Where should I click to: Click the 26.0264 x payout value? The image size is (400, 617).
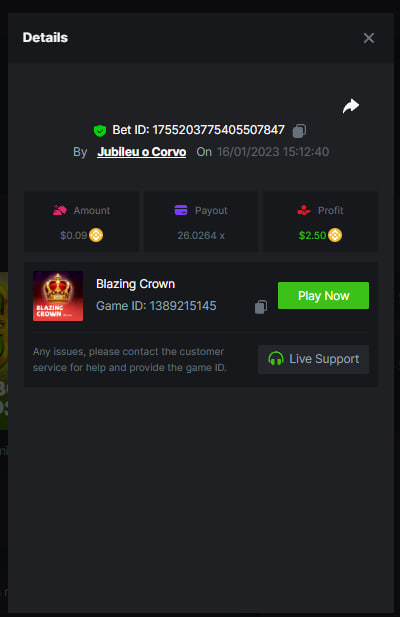click(201, 235)
